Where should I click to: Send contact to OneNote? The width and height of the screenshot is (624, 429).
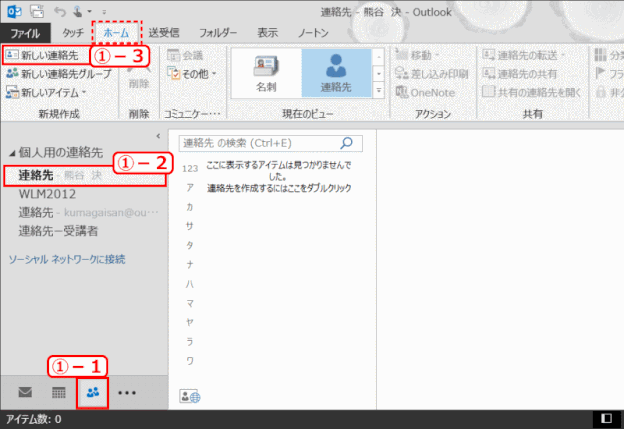click(x=425, y=92)
